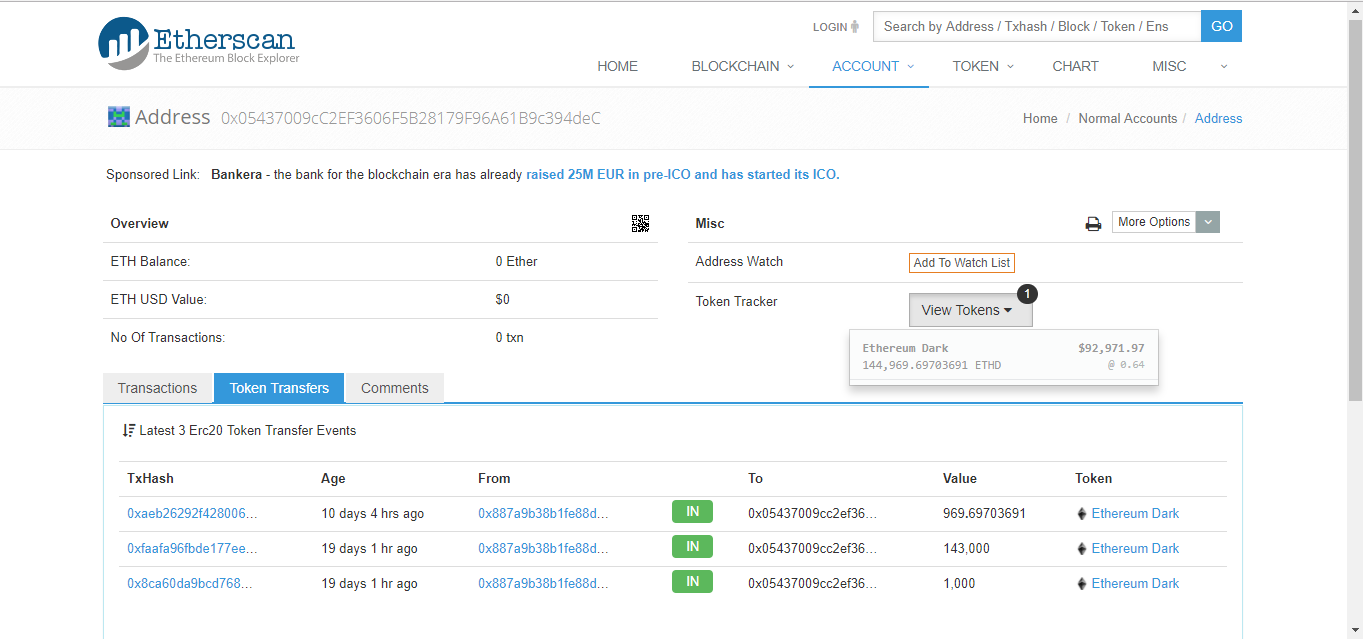This screenshot has height=639, width=1363.
Task: Open the Comments tab
Action: click(x=394, y=388)
